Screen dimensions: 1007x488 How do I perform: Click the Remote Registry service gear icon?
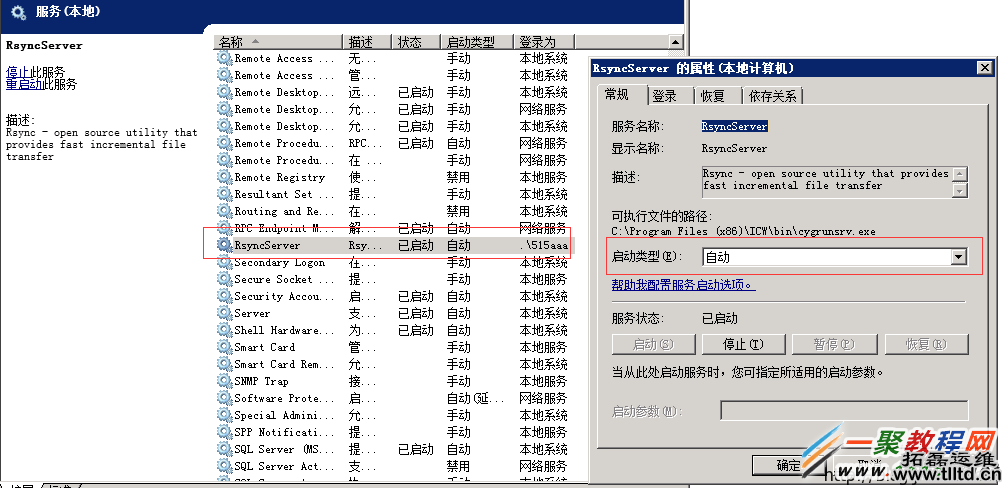[225, 177]
